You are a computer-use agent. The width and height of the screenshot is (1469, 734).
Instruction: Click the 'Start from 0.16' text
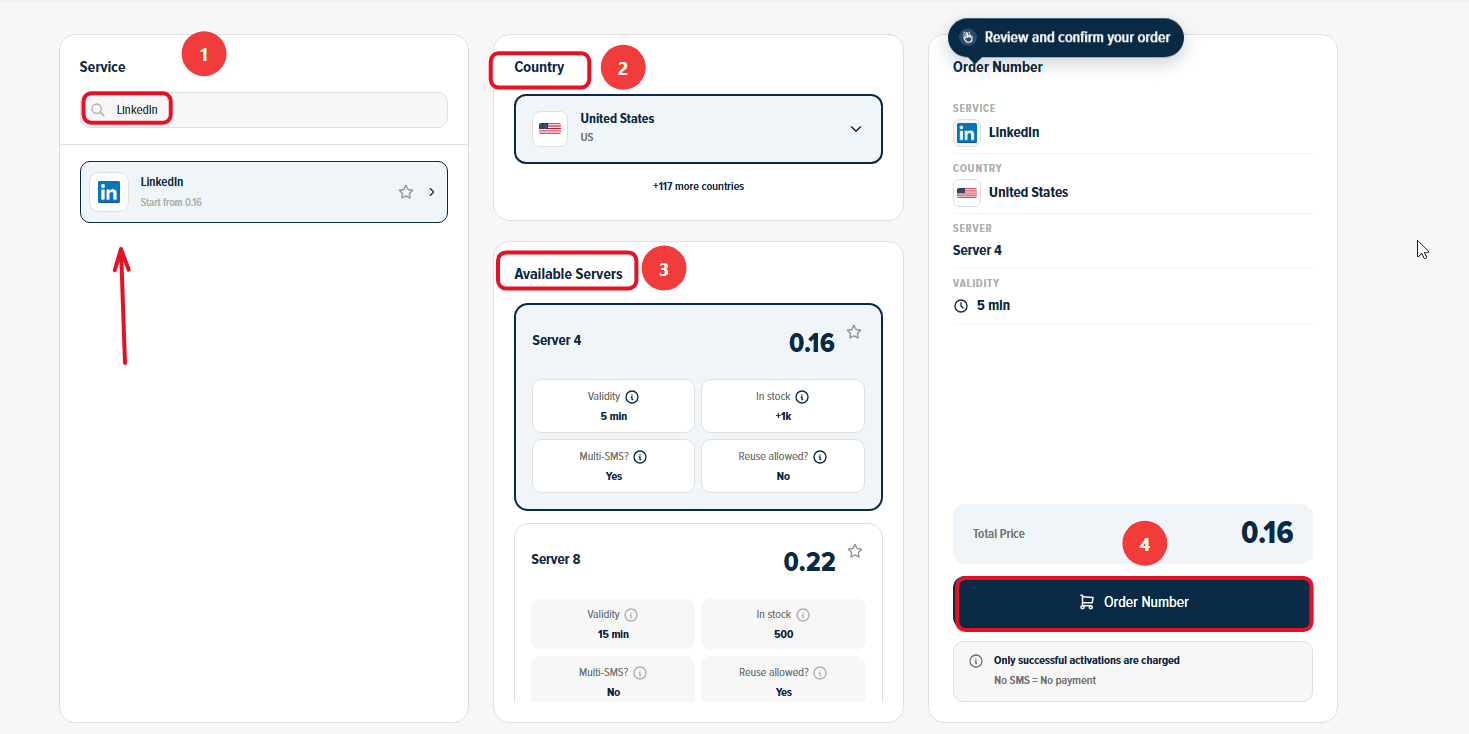[x=171, y=202]
